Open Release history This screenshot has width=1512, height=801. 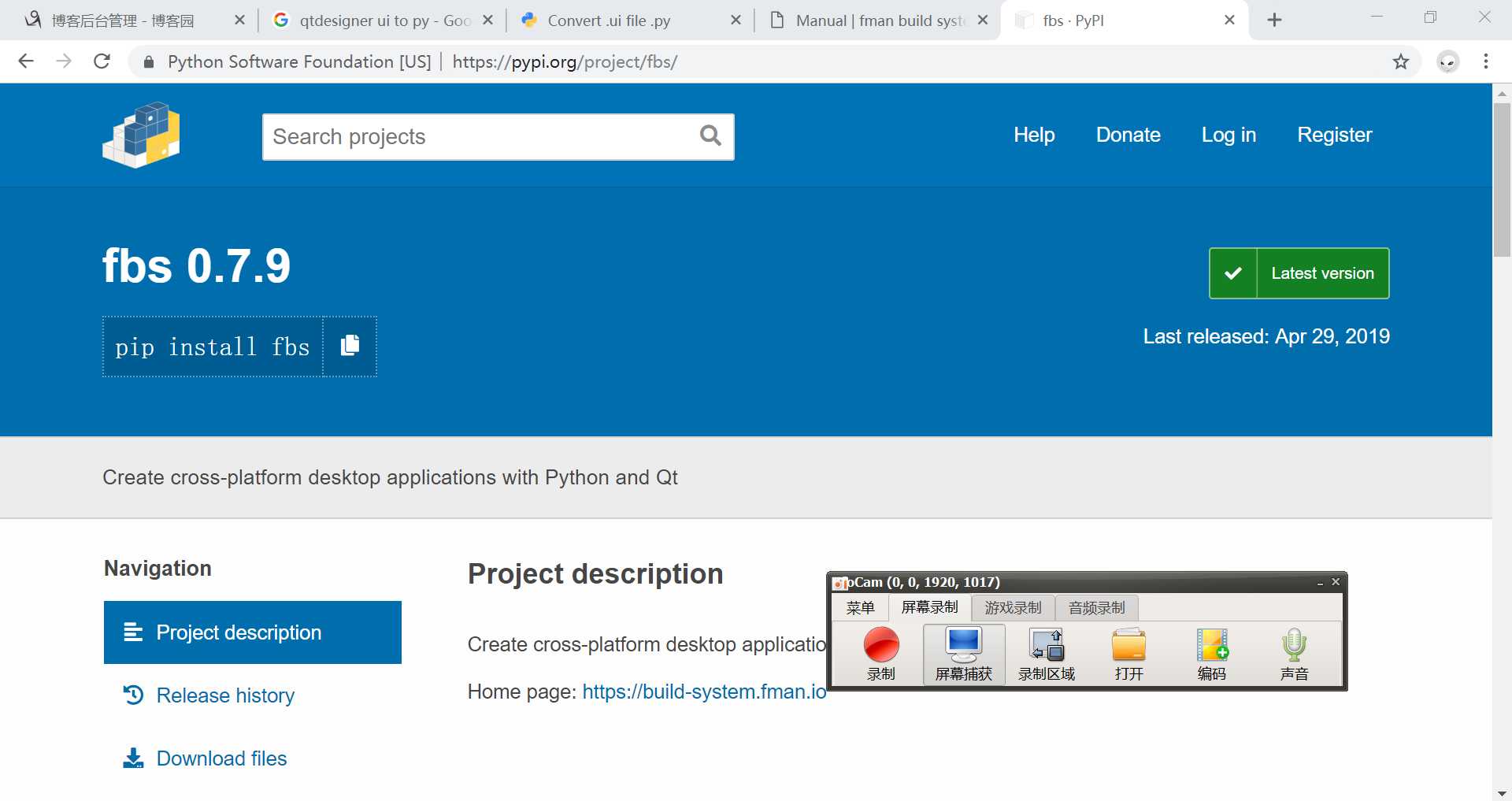tap(224, 695)
